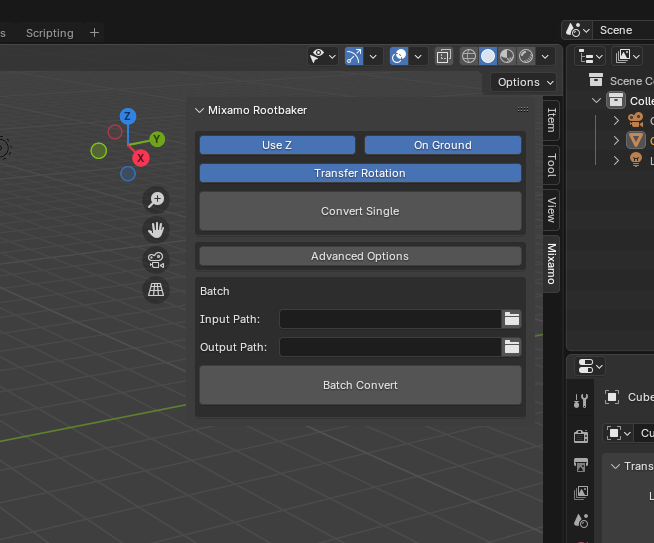654x543 pixels.
Task: Open Advanced Options
Action: (360, 256)
